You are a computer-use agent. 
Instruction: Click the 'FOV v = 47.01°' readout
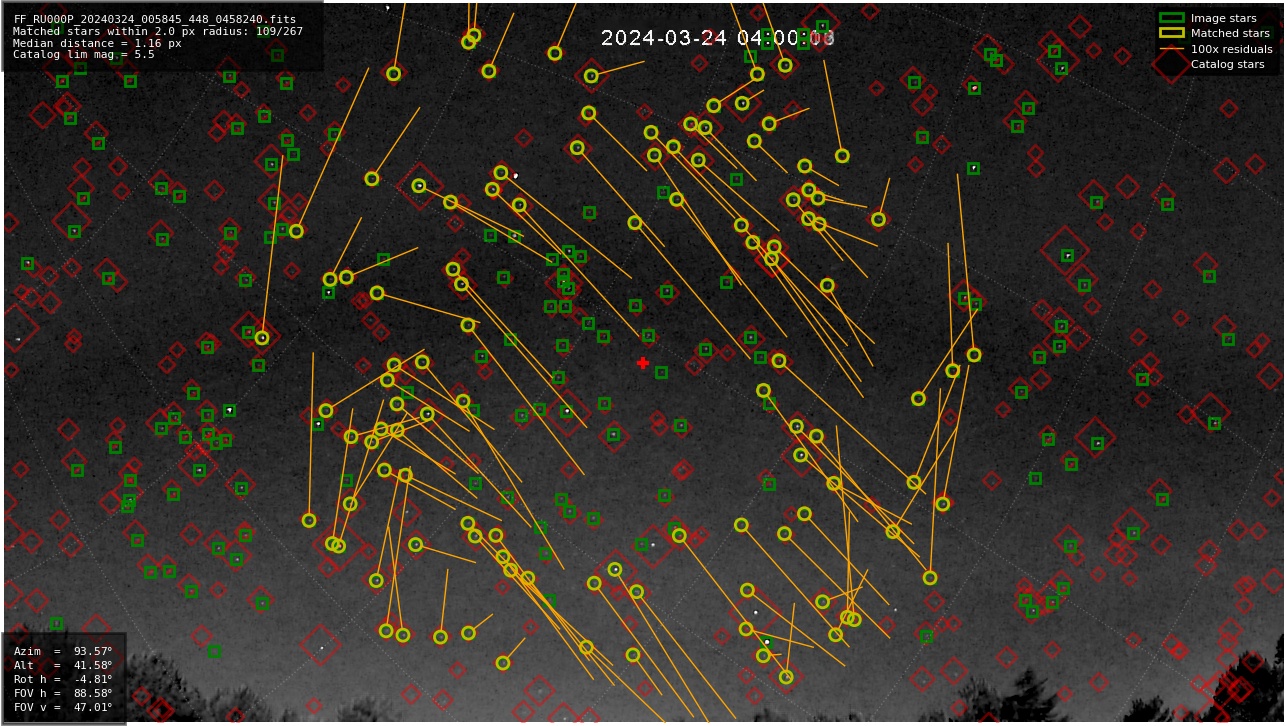pos(63,707)
